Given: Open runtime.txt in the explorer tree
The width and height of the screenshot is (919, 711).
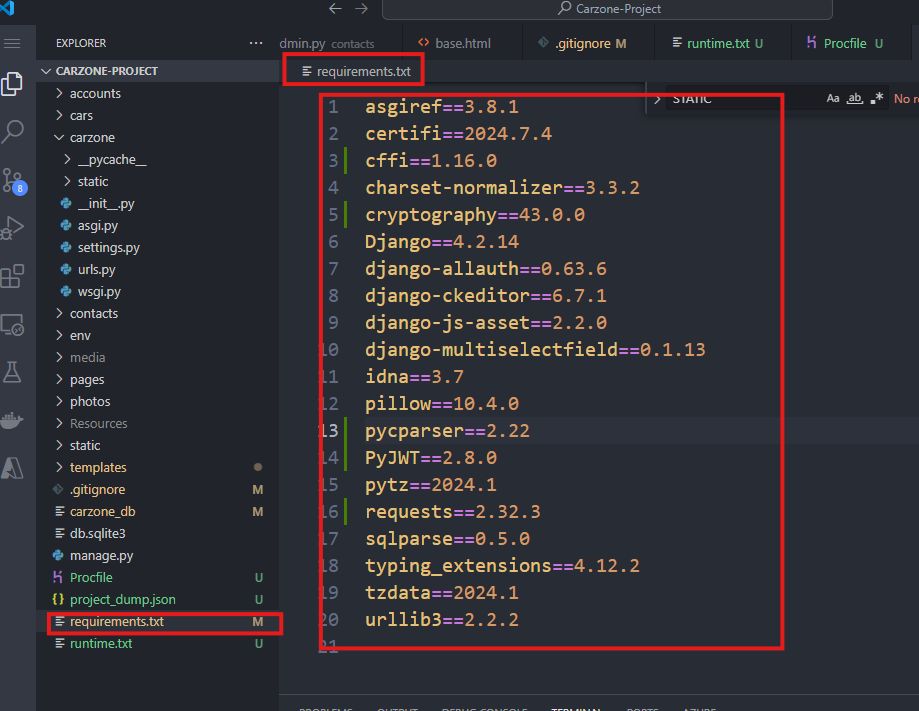Looking at the screenshot, I should (158, 644).
